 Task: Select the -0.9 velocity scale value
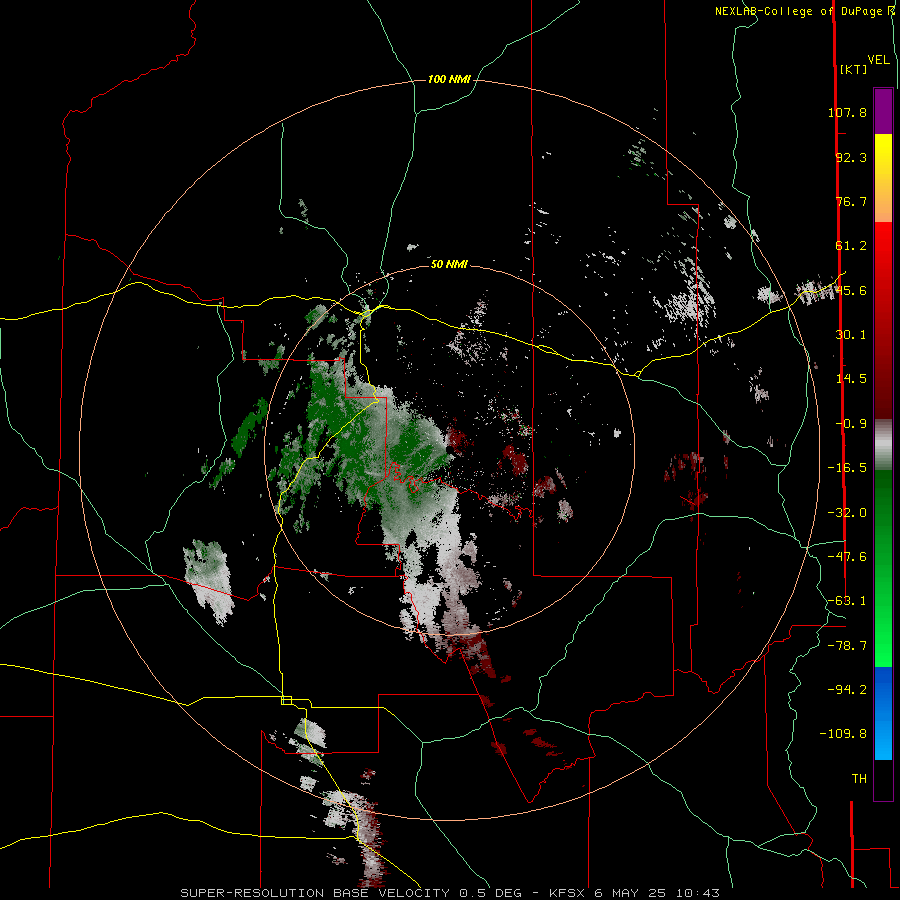(x=851, y=424)
